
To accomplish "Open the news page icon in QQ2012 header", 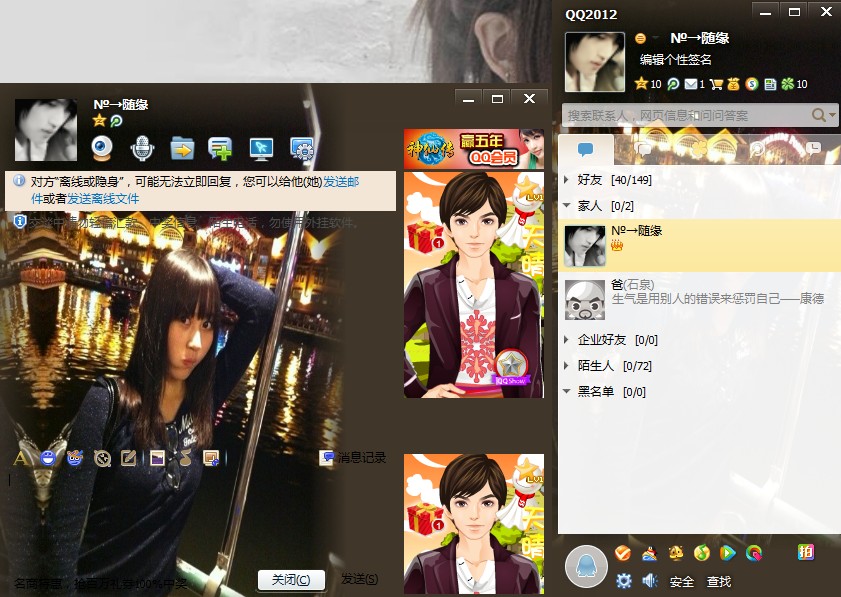I will coord(770,84).
